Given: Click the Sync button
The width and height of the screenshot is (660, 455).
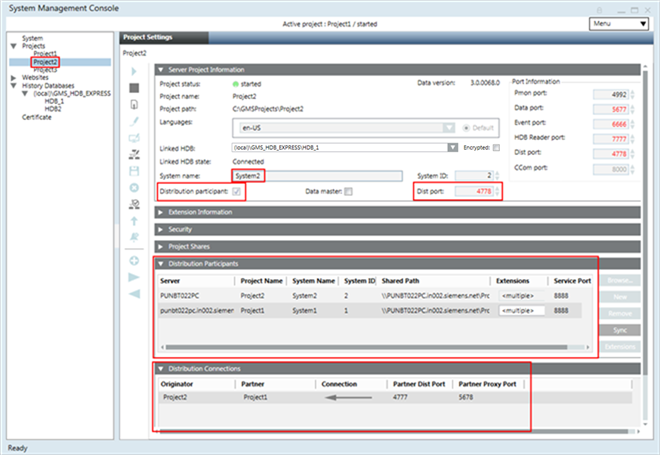Looking at the screenshot, I should click(x=619, y=328).
